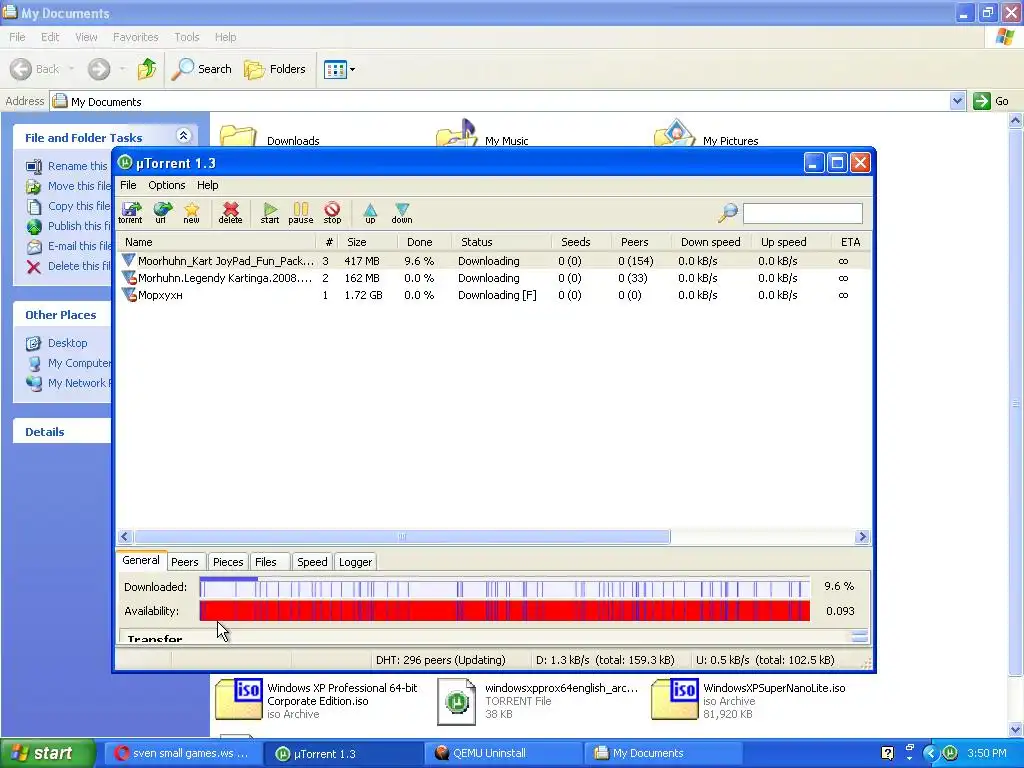Image resolution: width=1024 pixels, height=768 pixels.
Task: Click the red delete torrent icon
Action: [230, 212]
